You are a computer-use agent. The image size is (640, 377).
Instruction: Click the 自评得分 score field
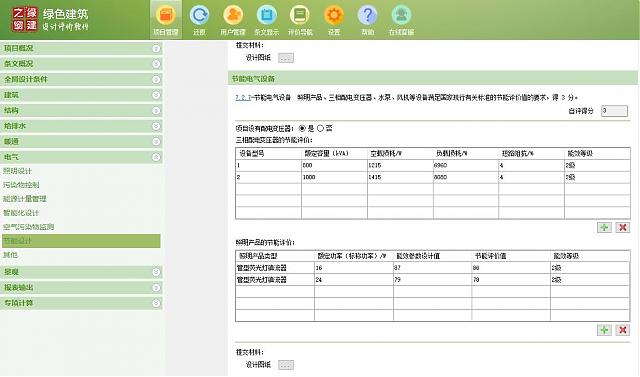point(614,111)
